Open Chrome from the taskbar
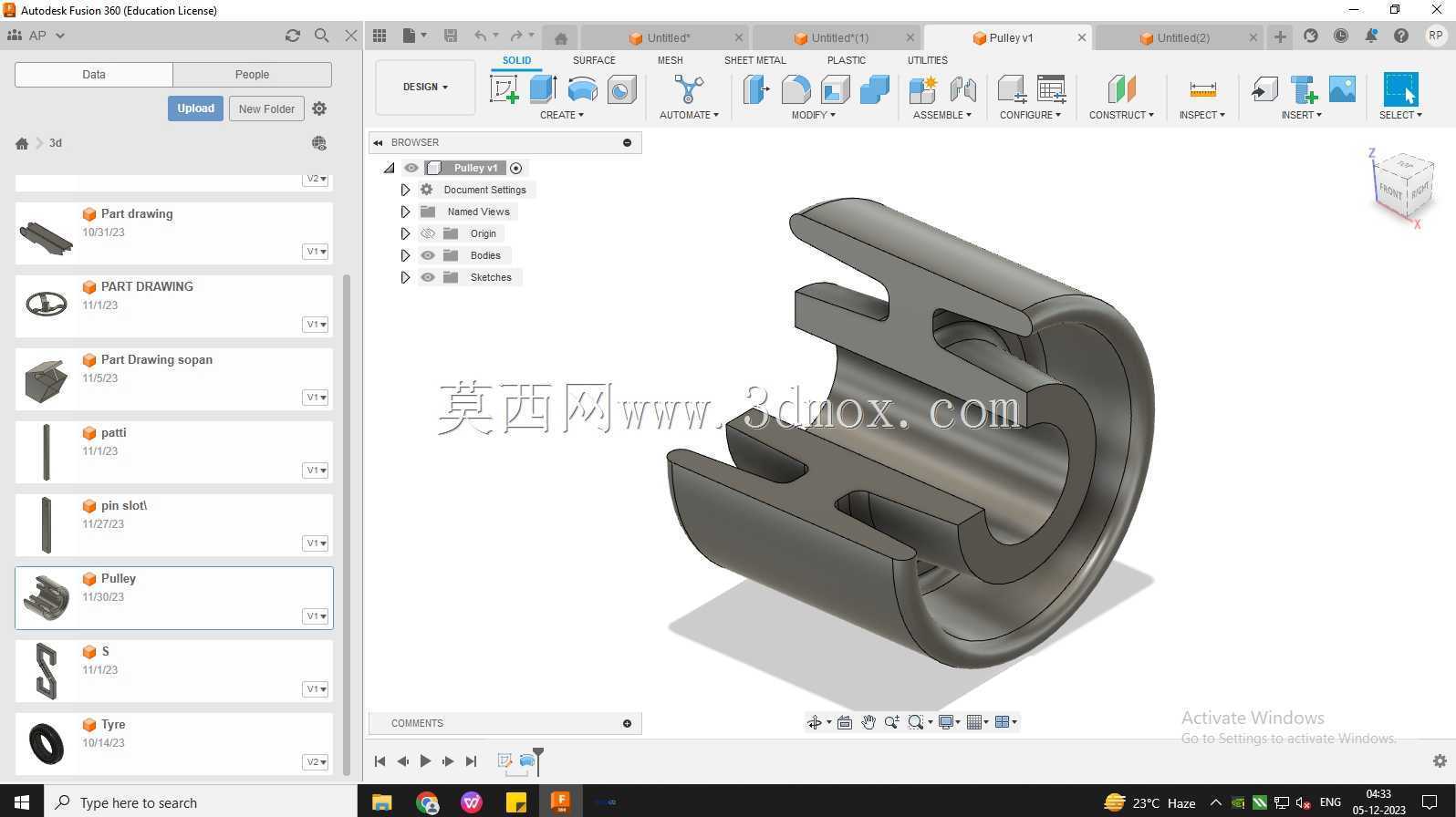Viewport: 1456px width, 817px height. click(427, 802)
